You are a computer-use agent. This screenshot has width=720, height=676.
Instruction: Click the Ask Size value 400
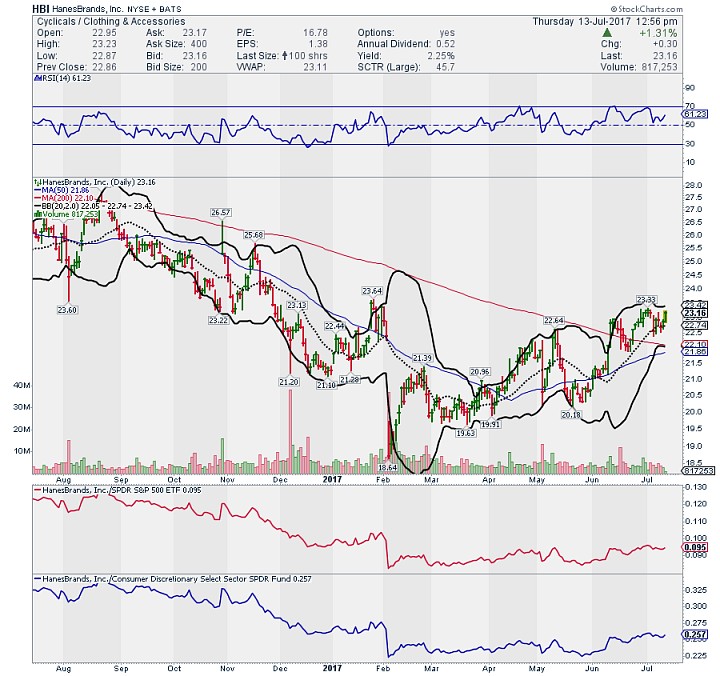tap(198, 44)
